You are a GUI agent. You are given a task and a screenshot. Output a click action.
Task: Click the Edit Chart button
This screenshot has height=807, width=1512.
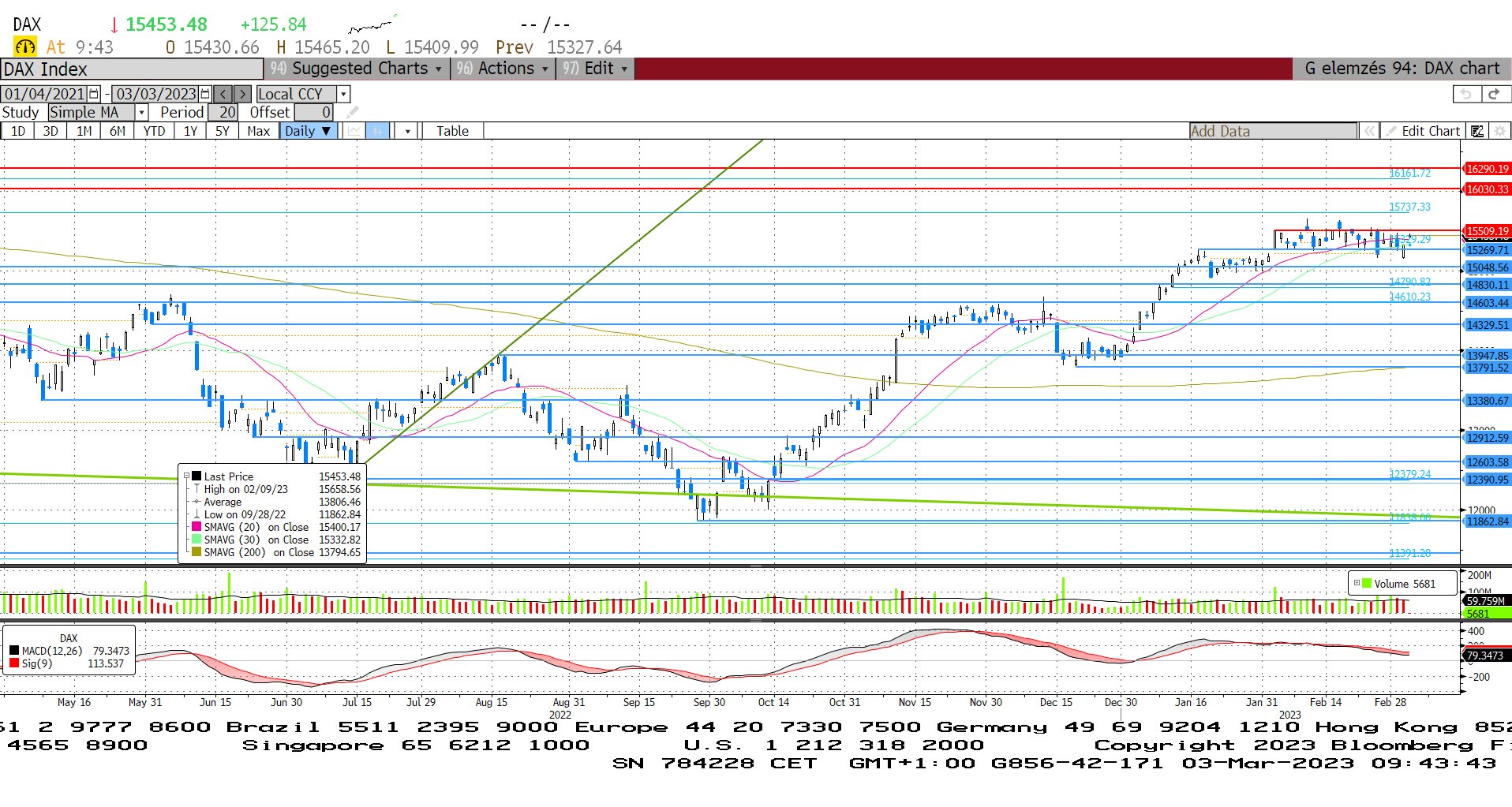coord(1424,131)
